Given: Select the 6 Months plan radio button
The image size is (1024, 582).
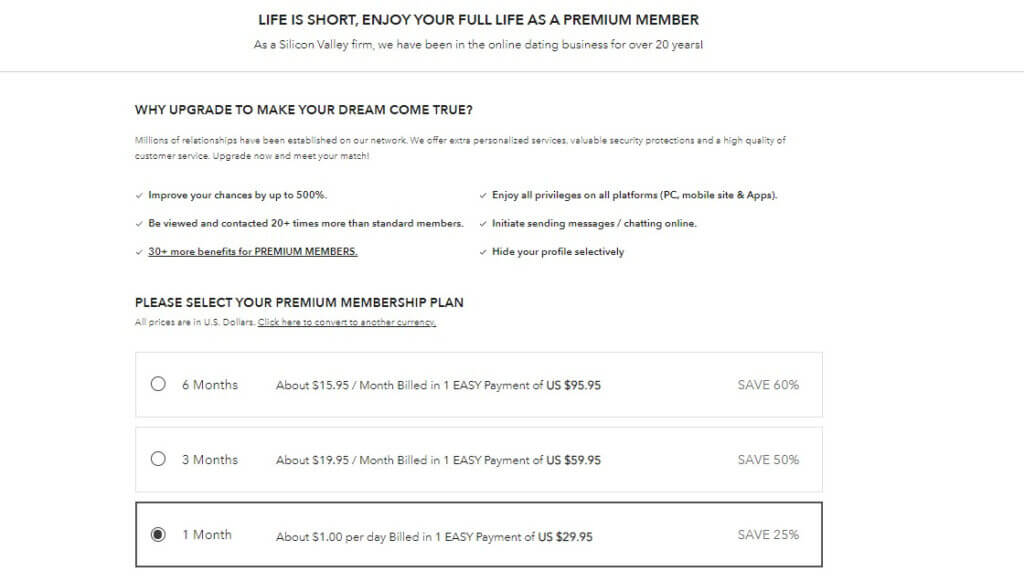Looking at the screenshot, I should 158,384.
